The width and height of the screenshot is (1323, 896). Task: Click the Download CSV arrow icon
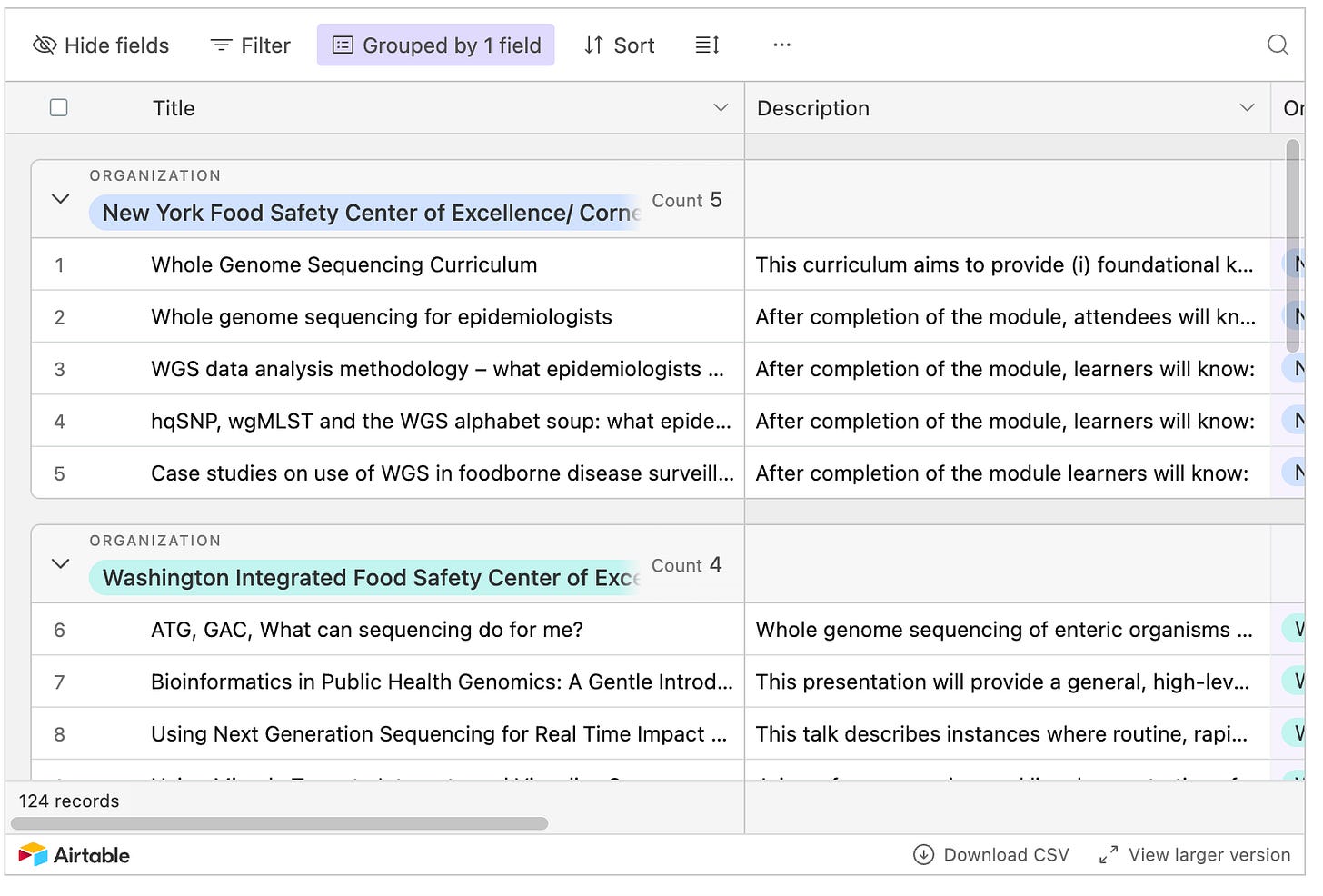pyautogui.click(x=923, y=855)
